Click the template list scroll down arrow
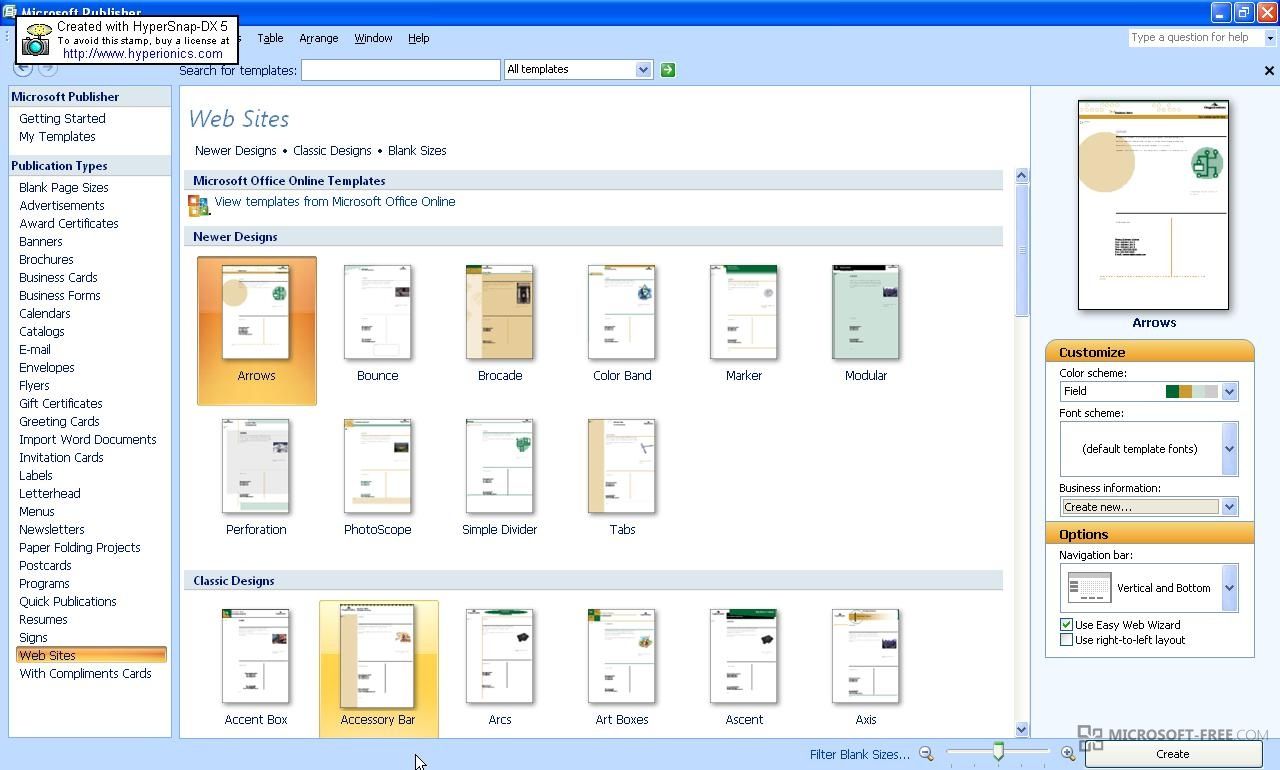1280x770 pixels. (1021, 730)
